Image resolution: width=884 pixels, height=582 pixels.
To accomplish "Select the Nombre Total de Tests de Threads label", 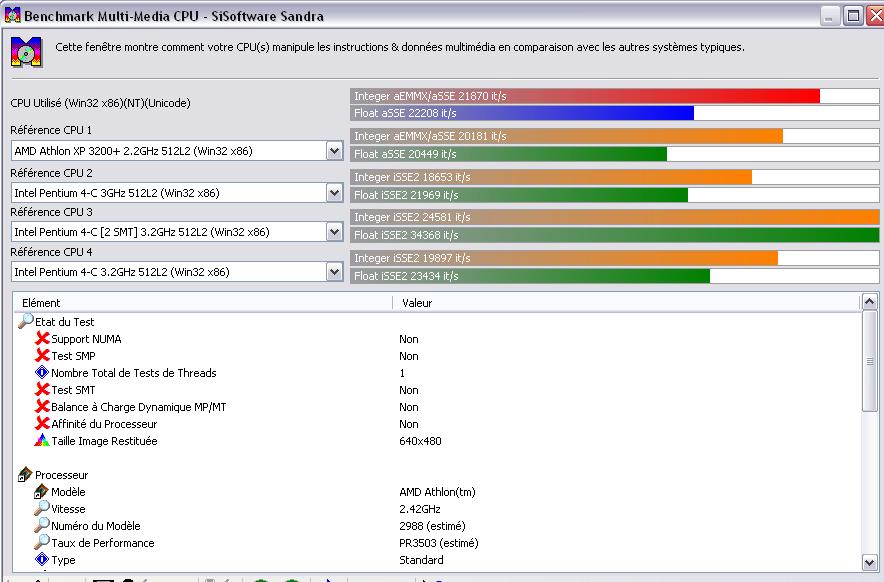I will click(134, 373).
